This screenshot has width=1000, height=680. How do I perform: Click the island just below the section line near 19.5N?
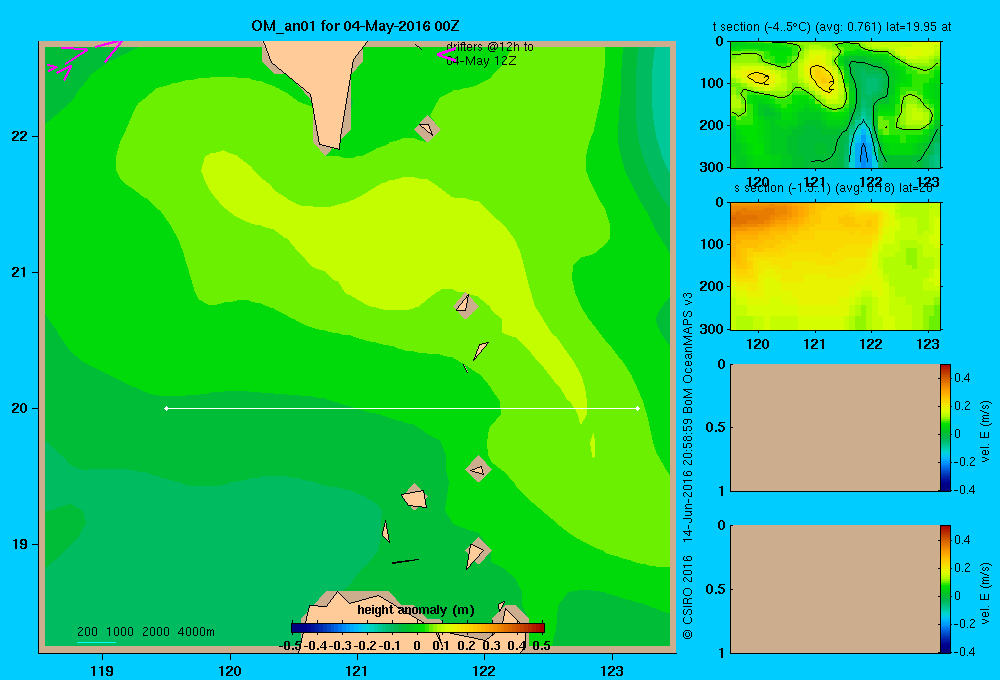tap(478, 469)
